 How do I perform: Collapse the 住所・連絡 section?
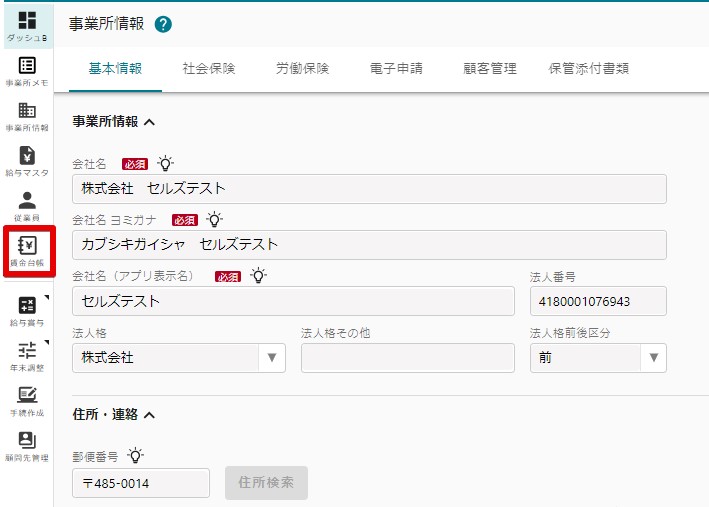coord(150,415)
